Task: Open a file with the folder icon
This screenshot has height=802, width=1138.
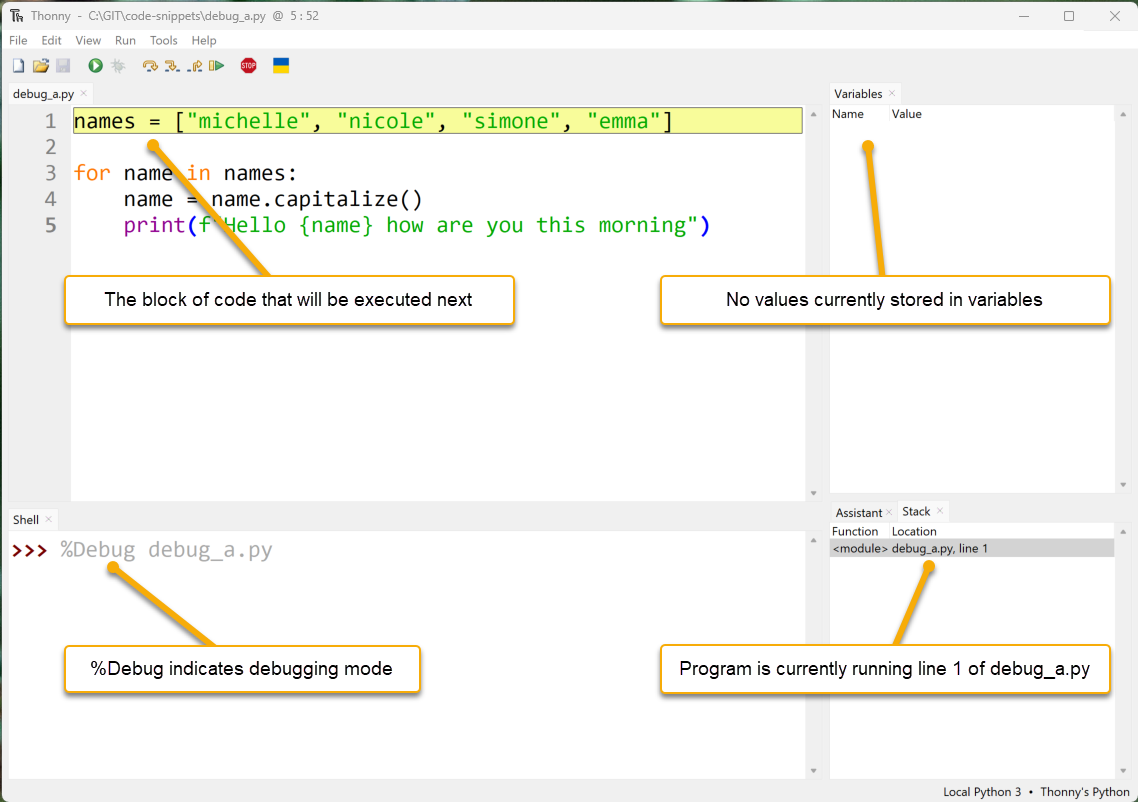Action: 41,66
